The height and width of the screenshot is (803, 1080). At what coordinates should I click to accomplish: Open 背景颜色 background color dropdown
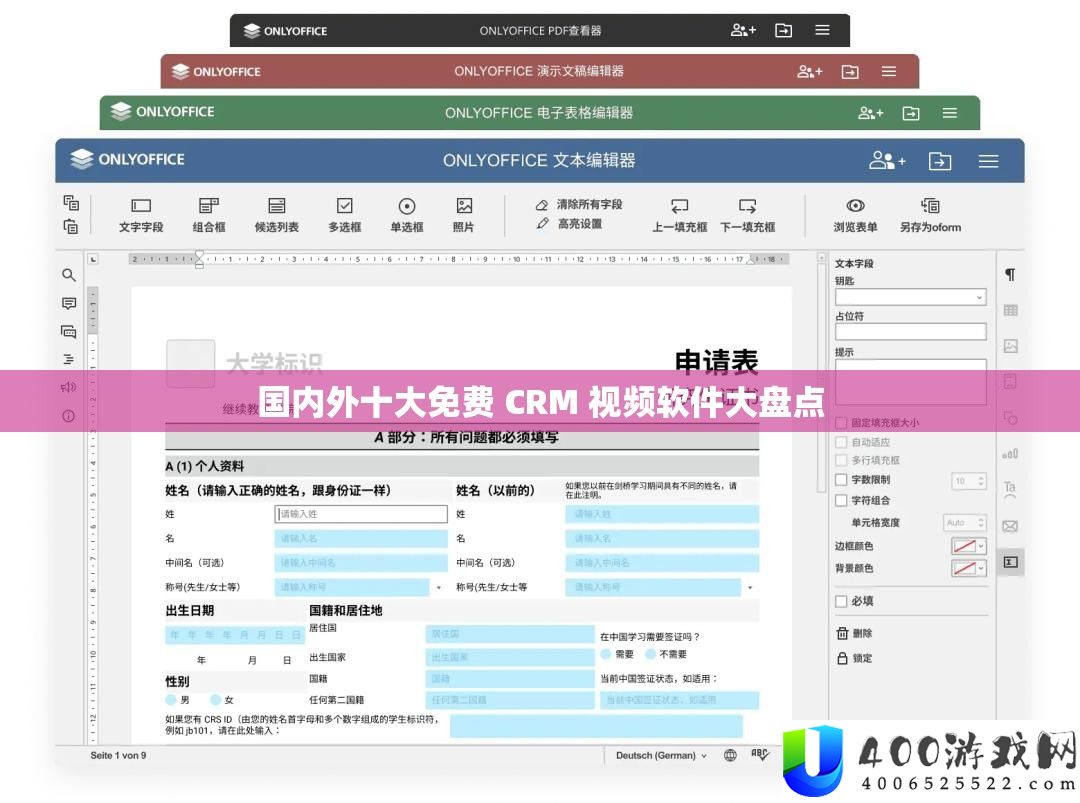pyautogui.click(x=968, y=568)
